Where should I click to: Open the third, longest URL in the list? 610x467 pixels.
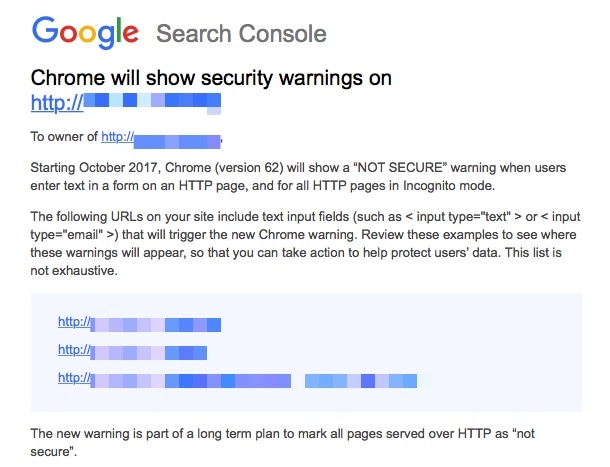(x=174, y=379)
